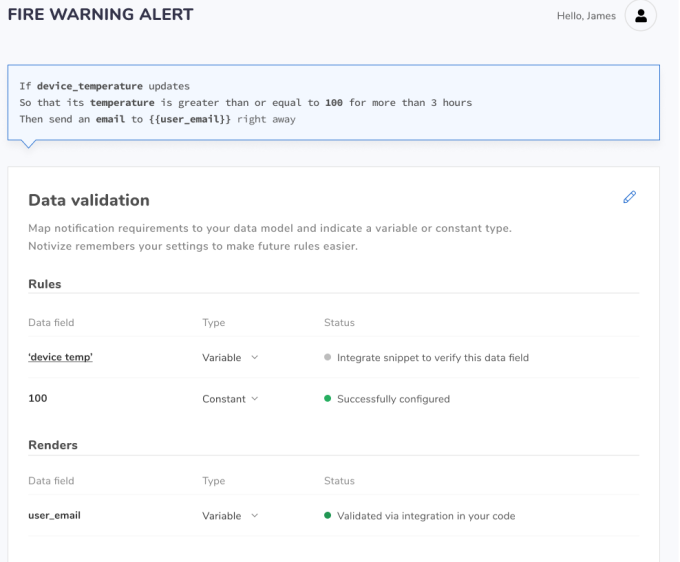Click the Data validation heading
This screenshot has height=562, width=680.
(89, 201)
